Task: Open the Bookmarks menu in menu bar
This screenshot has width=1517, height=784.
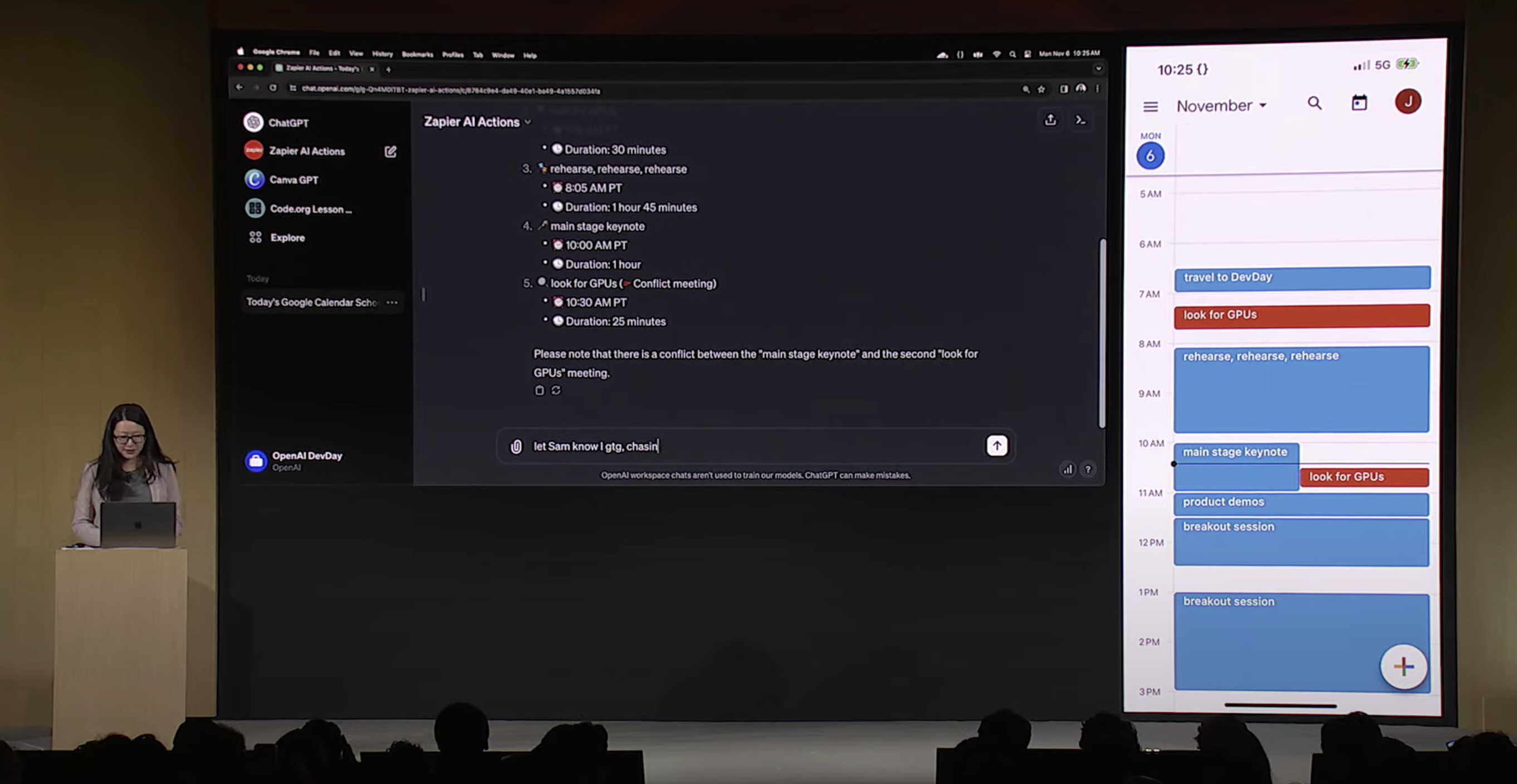Action: [x=417, y=55]
